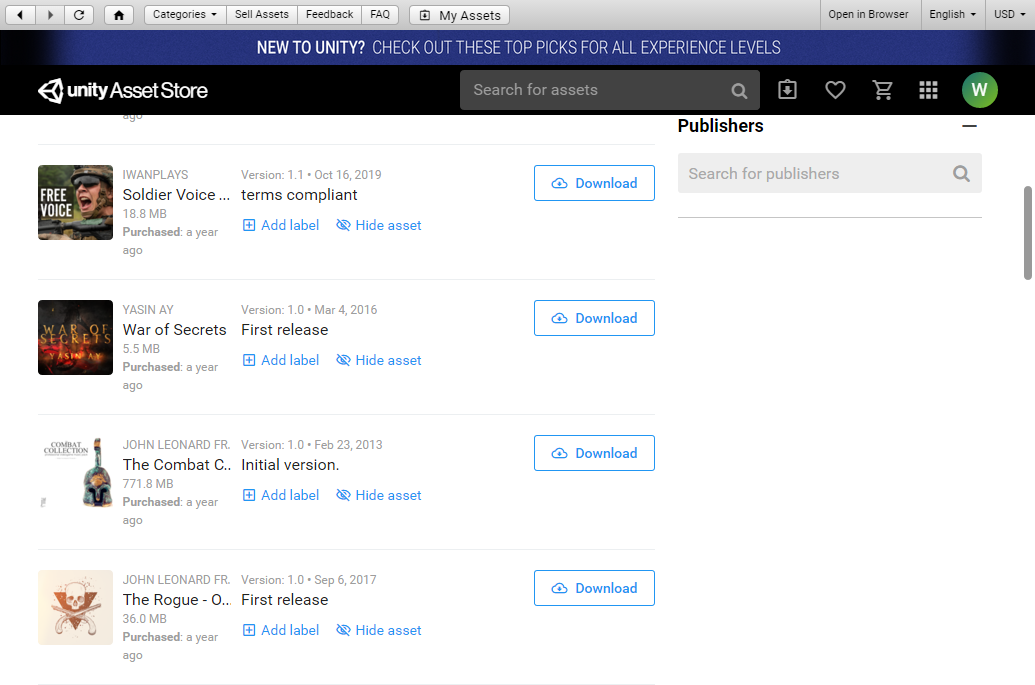Viewport: 1035px width, 685px height.
Task: Open the War of Secrets title
Action: click(x=174, y=330)
